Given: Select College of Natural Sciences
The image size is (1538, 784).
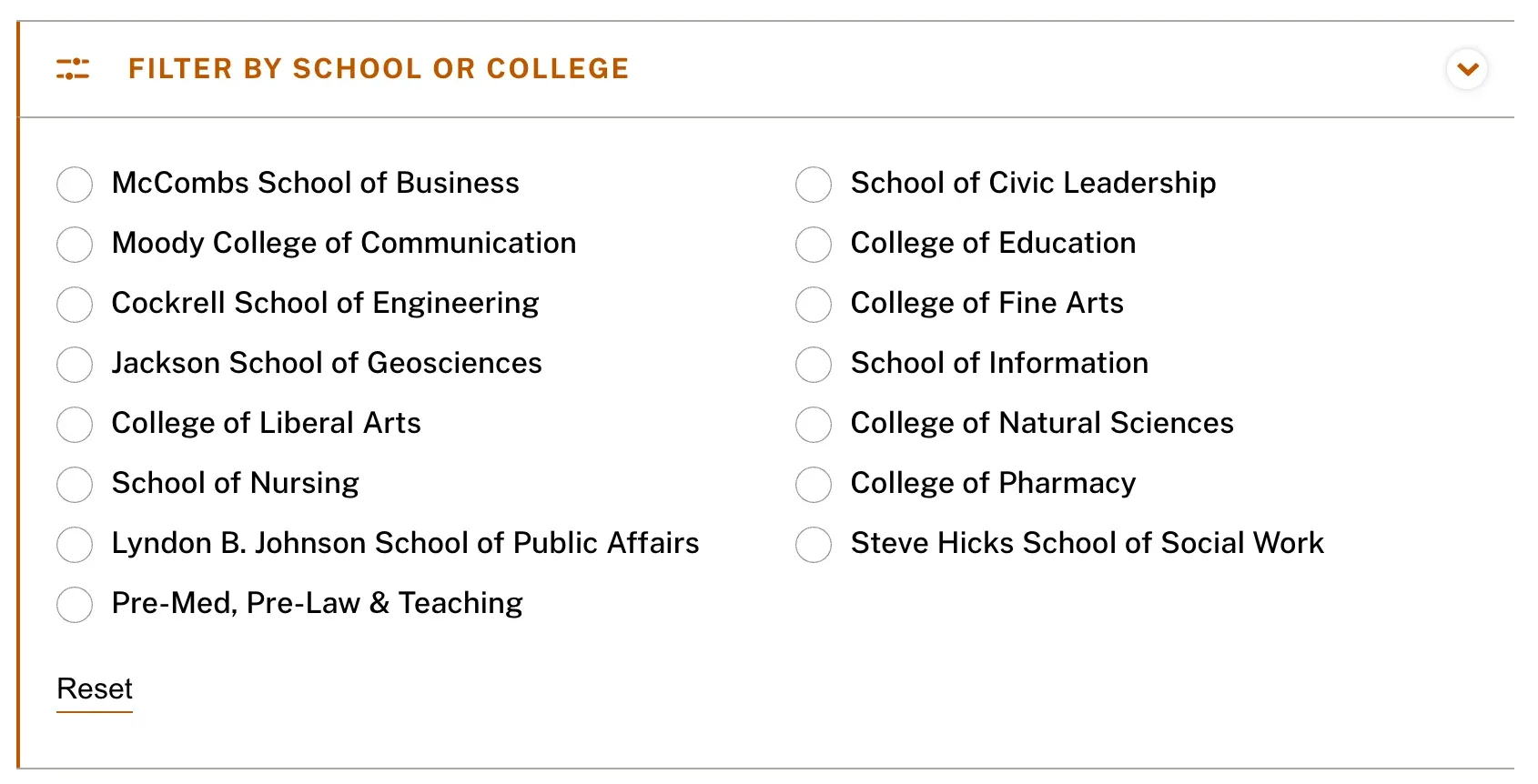Looking at the screenshot, I should pos(813,424).
